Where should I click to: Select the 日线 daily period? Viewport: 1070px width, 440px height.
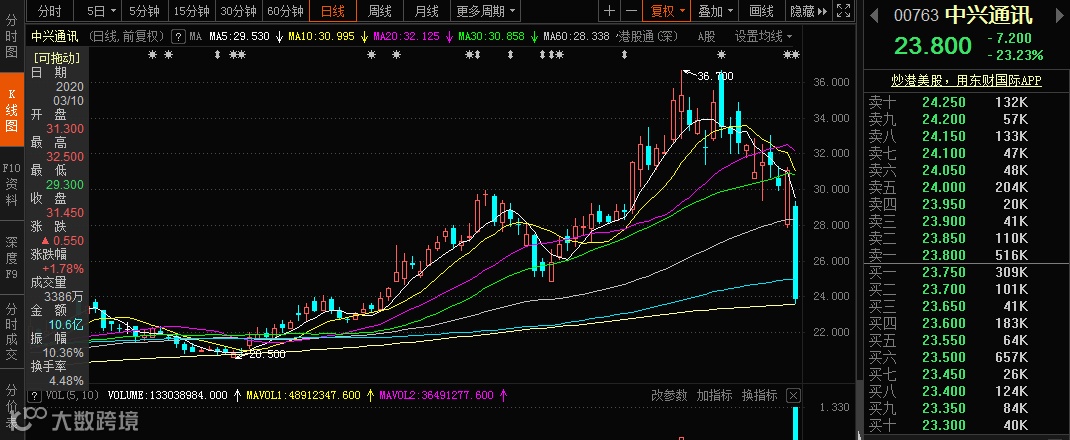(x=332, y=11)
